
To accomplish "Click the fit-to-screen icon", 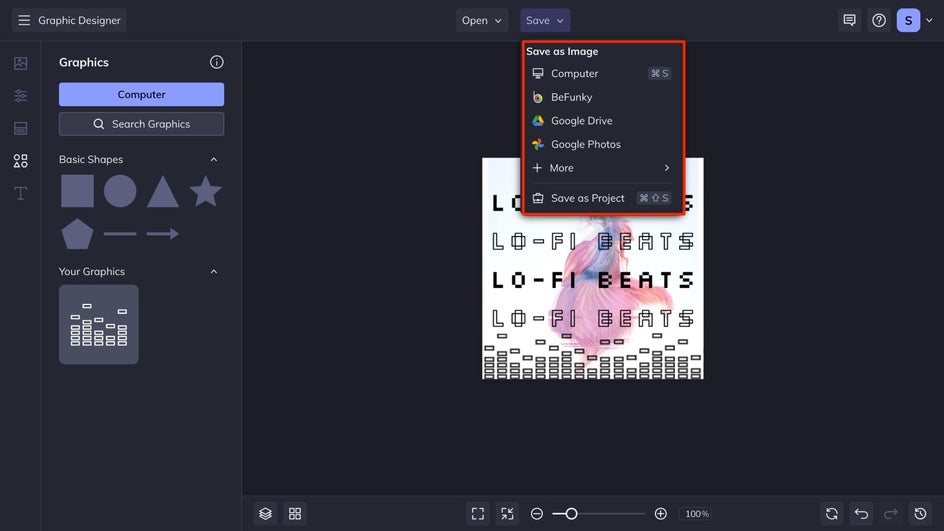I will 478,514.
